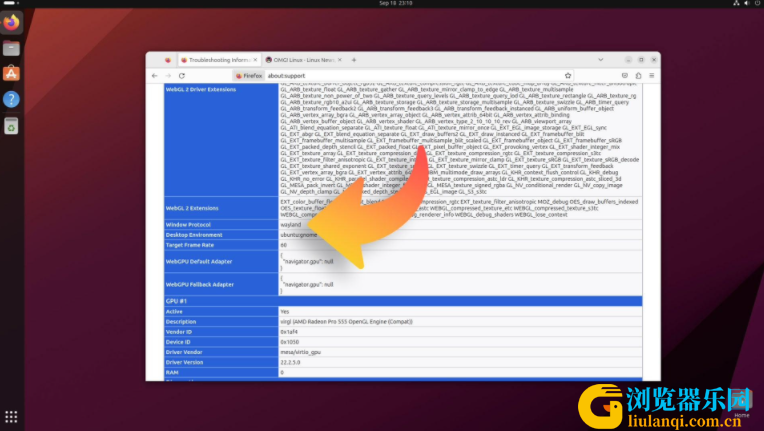764x431 pixels.
Task: Open the Help icon in the dock
Action: (x=11, y=99)
